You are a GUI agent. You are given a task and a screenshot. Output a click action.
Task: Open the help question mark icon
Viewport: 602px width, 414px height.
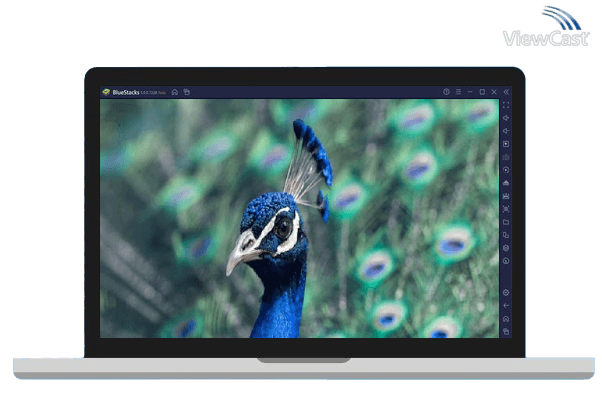point(446,92)
